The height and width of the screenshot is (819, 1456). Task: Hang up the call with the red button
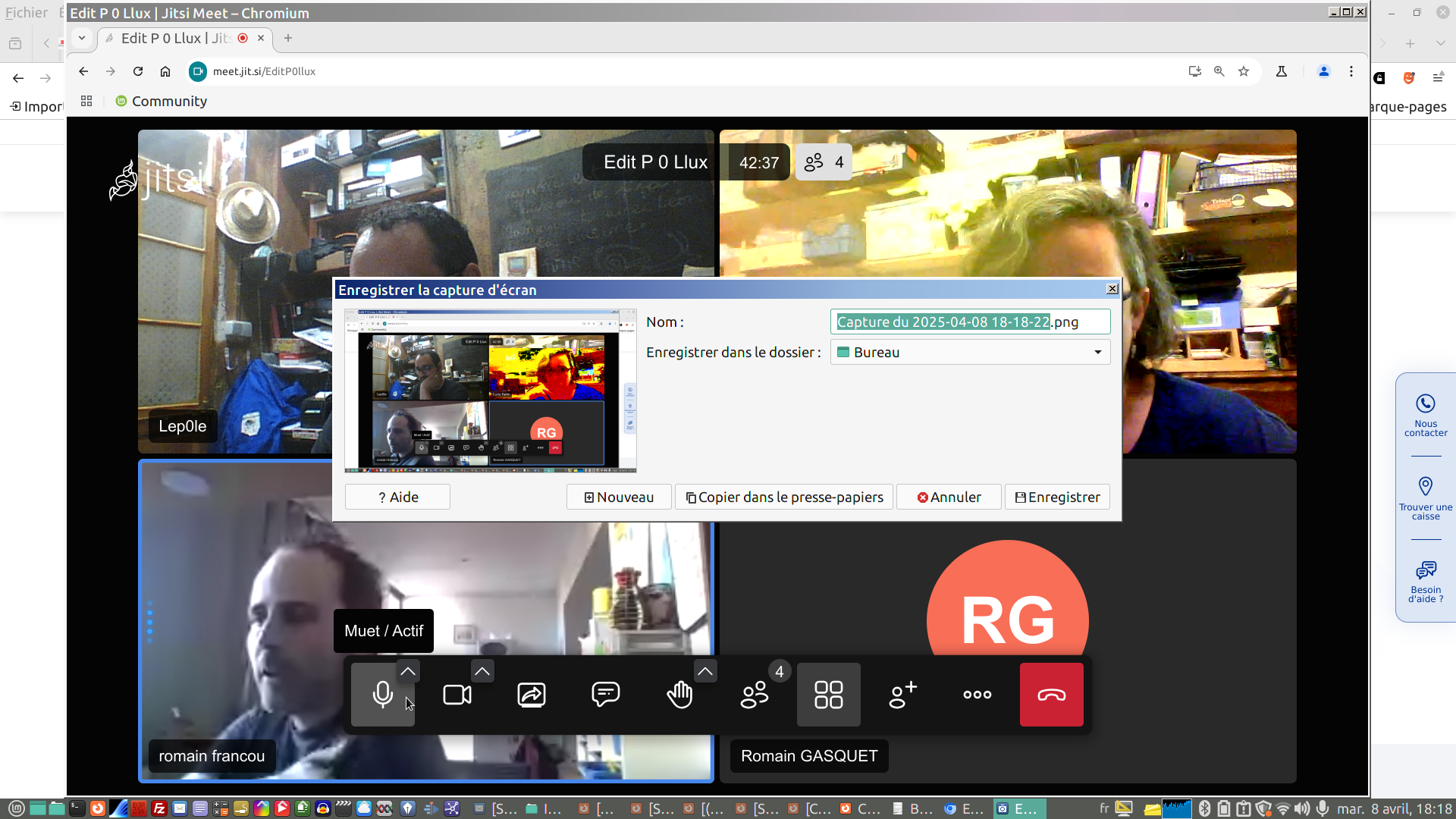[1051, 695]
